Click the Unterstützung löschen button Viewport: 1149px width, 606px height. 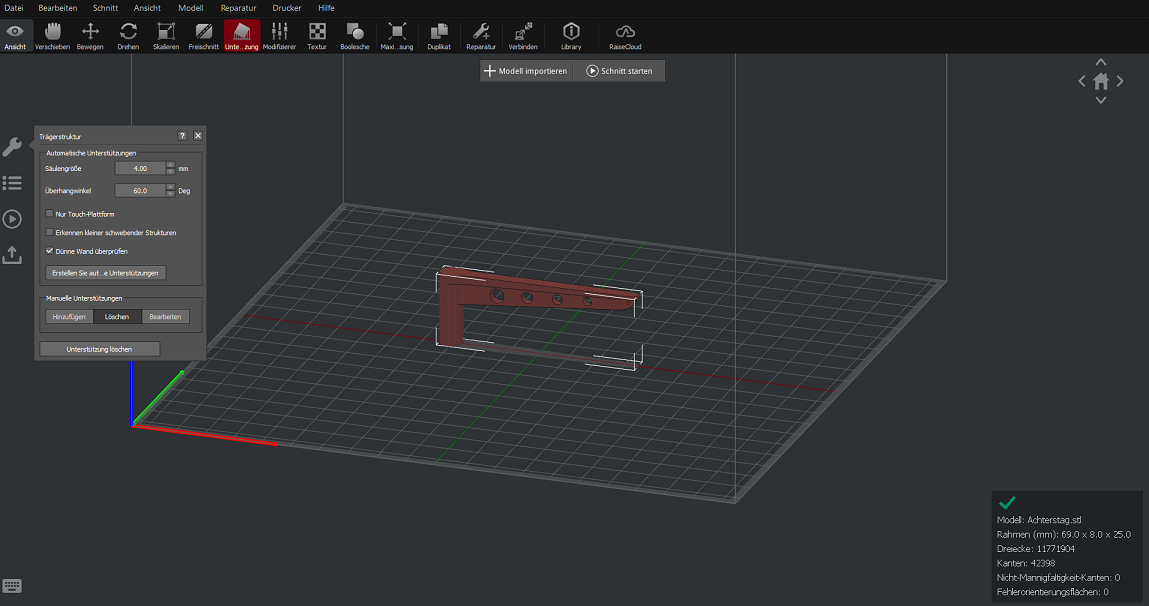click(x=99, y=349)
